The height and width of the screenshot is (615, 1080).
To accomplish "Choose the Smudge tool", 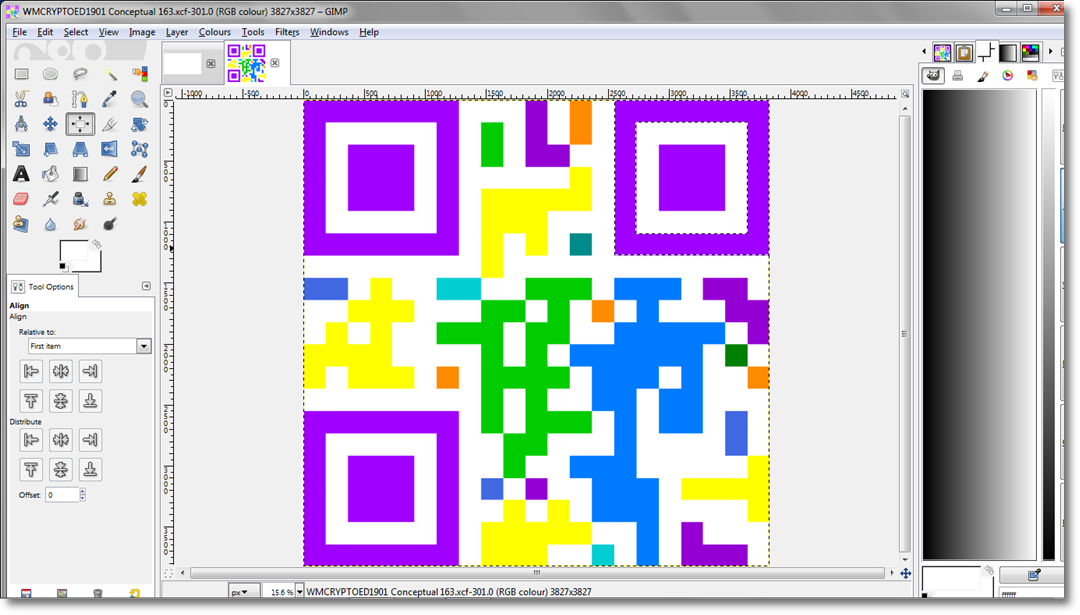I will tap(80, 224).
